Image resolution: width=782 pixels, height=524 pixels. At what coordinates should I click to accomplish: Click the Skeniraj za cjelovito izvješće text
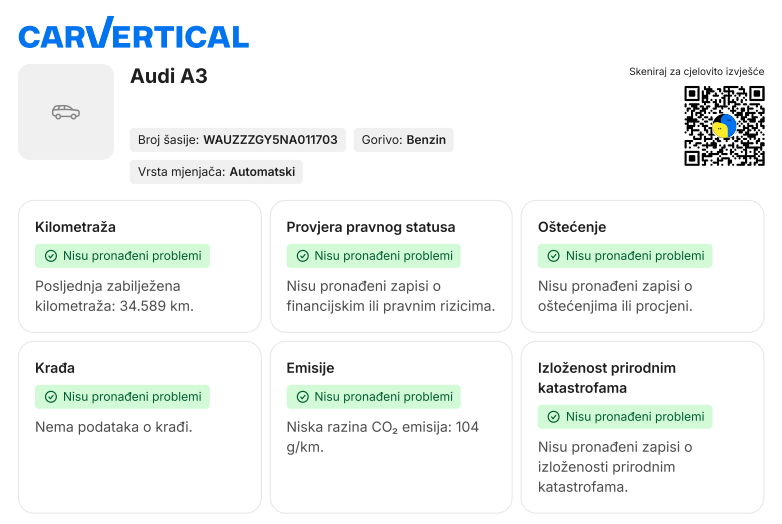point(696,72)
